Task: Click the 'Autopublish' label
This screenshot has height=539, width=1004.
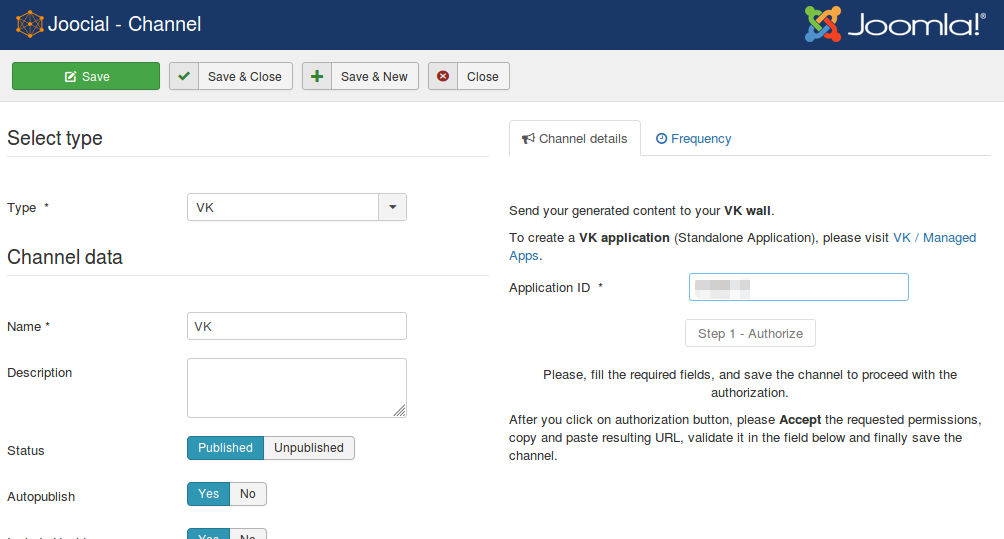Action: click(41, 497)
